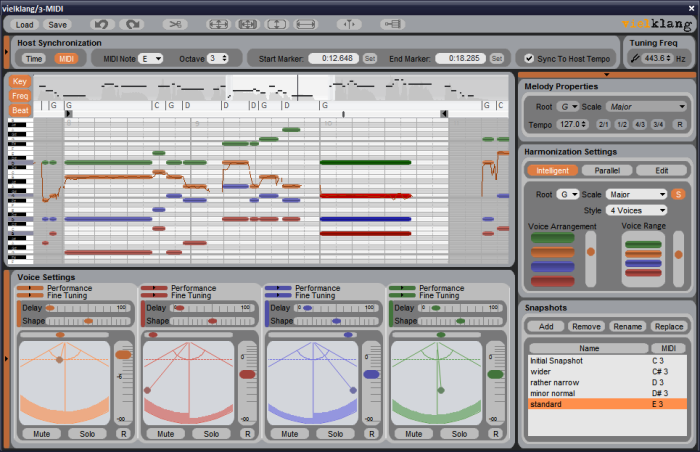Mute the orange voice

tap(42, 434)
